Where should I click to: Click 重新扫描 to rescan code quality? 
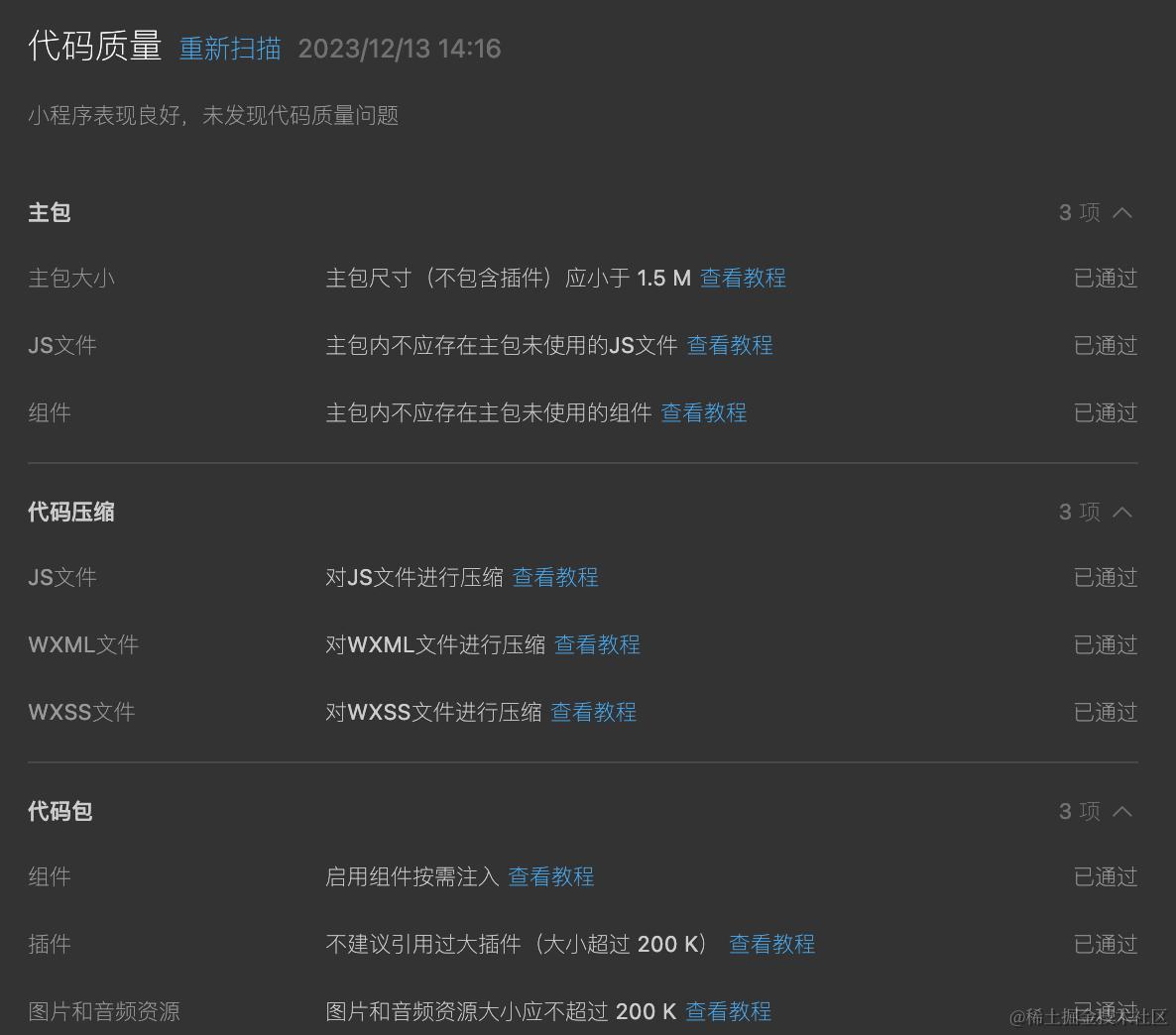[x=229, y=48]
